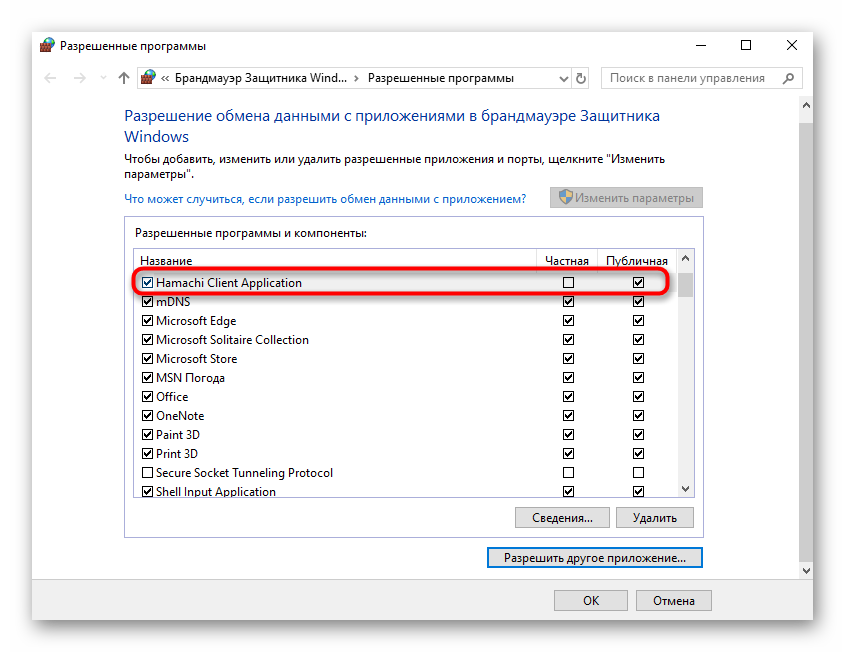Click the breadcrumb overflow chevrons in address bar
Viewport: 845px width, 652px height.
click(166, 78)
